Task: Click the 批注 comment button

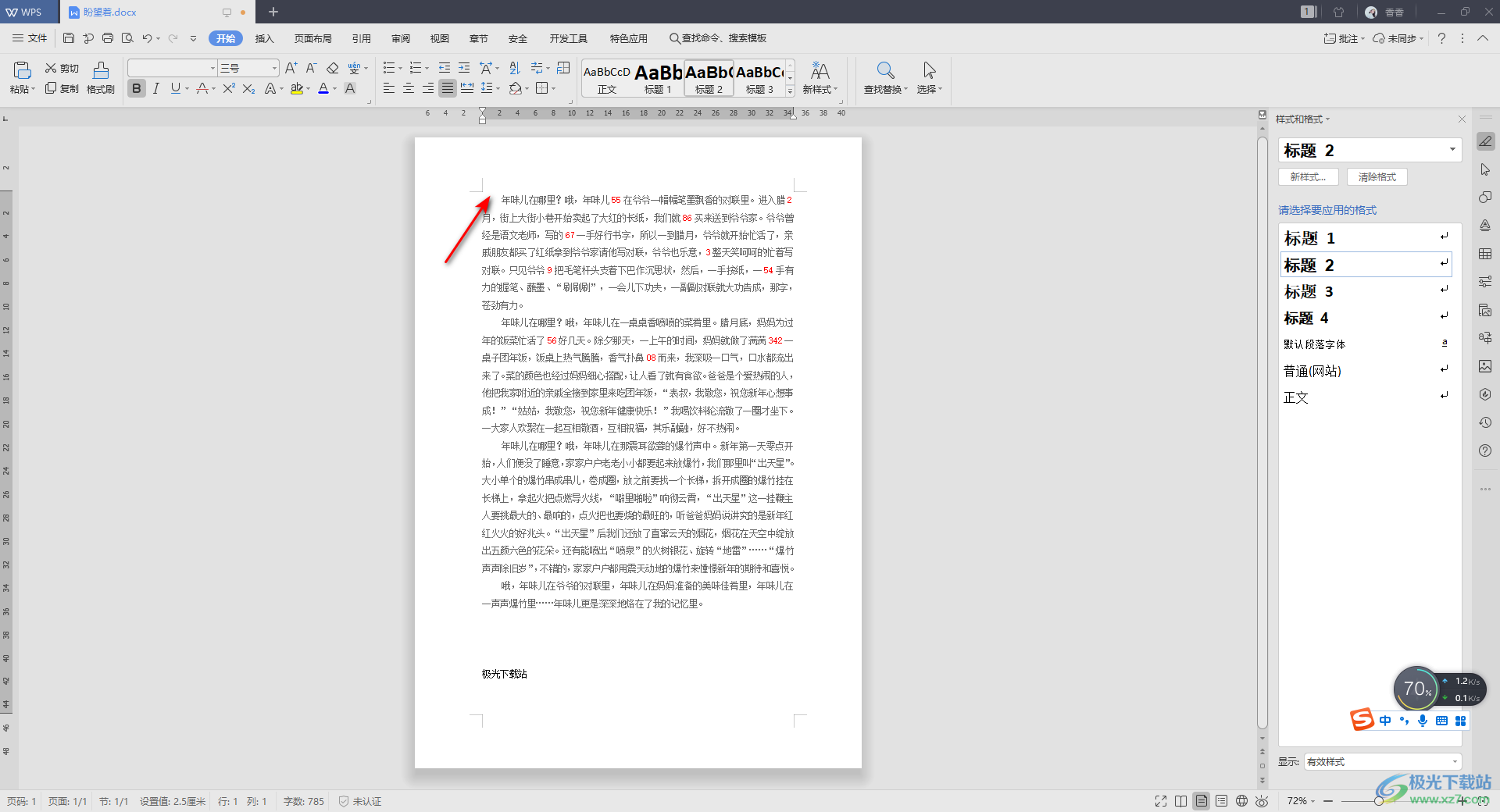Action: (x=1343, y=38)
